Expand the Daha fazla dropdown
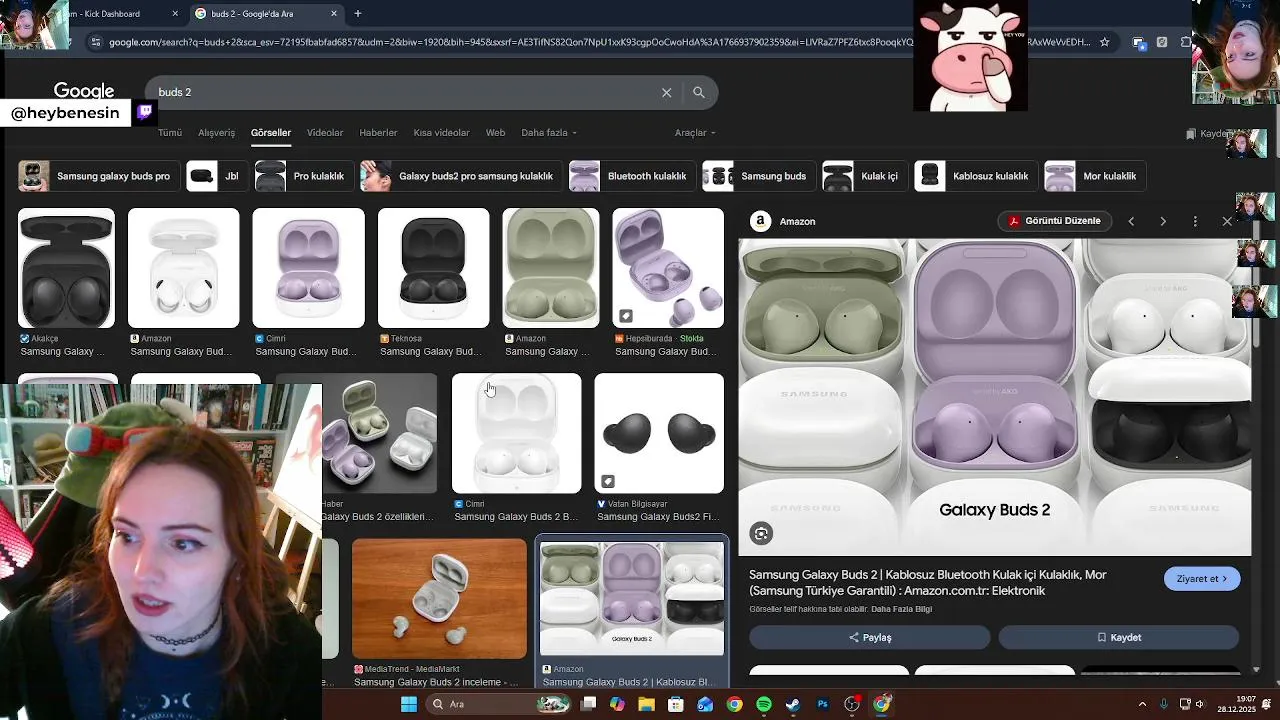 pyautogui.click(x=549, y=132)
